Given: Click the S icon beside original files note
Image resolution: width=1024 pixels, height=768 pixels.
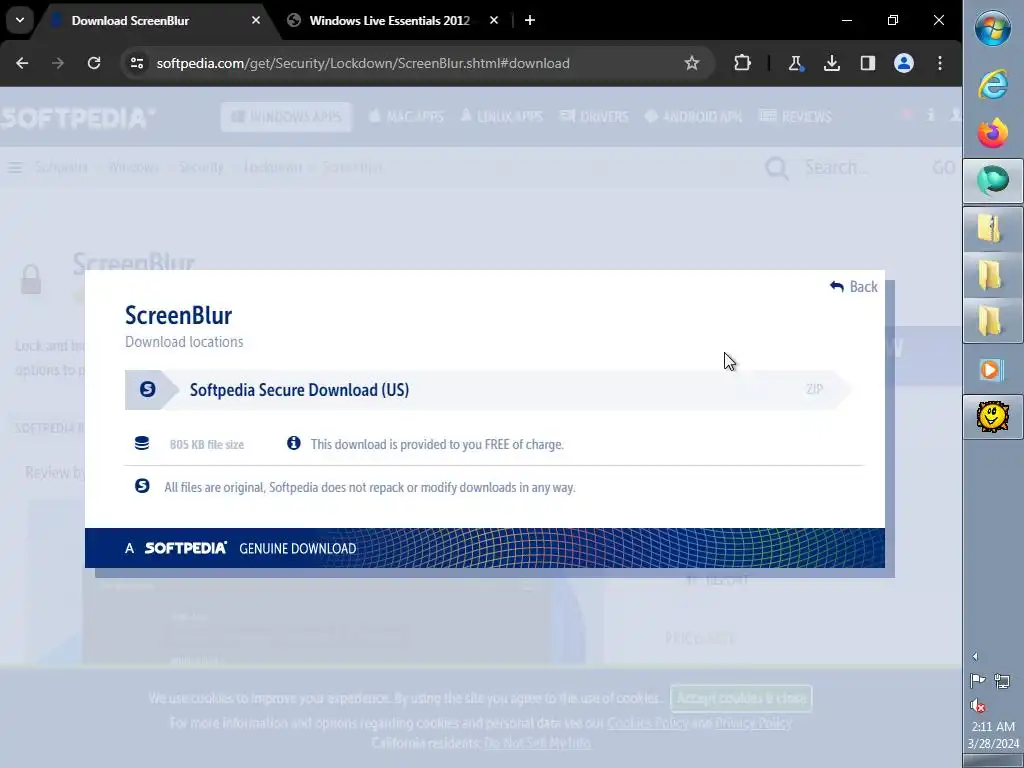Looking at the screenshot, I should point(142,486).
